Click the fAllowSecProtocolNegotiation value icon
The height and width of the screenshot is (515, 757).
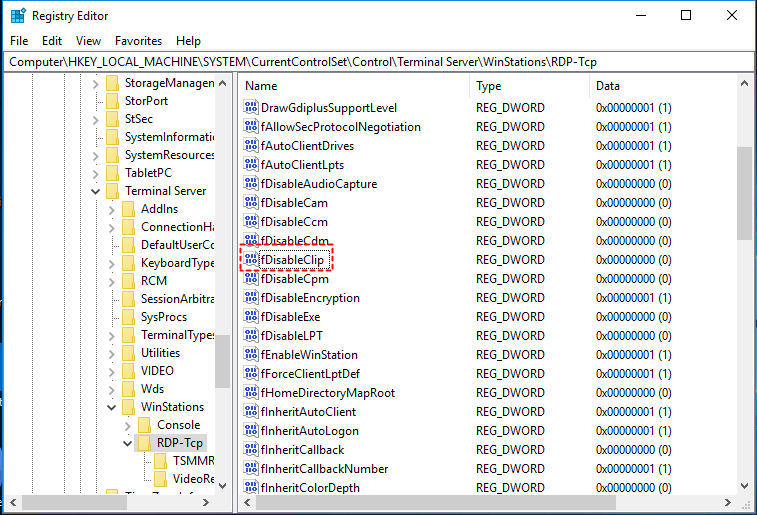click(x=251, y=126)
